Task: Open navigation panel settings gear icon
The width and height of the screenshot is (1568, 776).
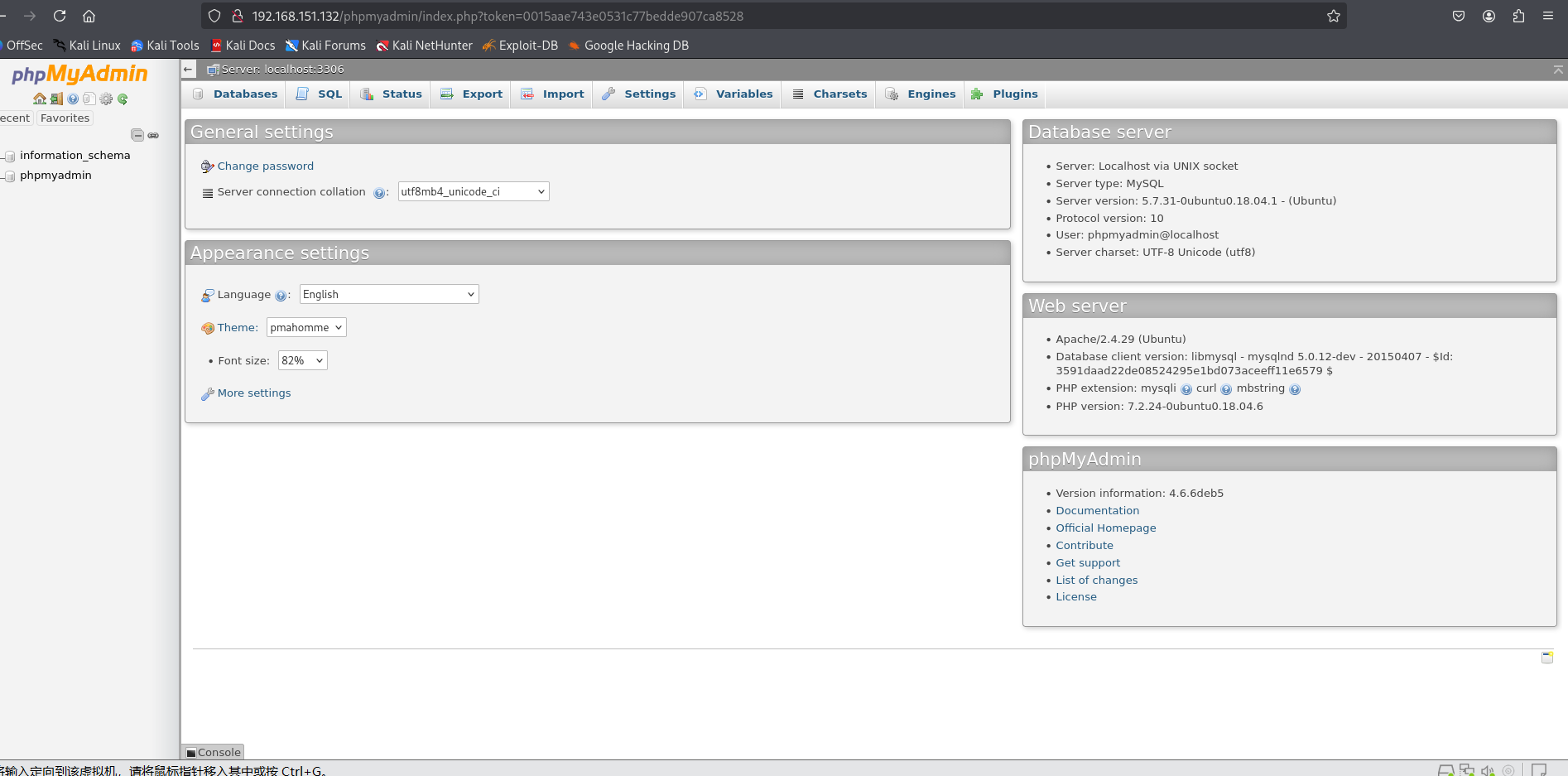Action: pyautogui.click(x=106, y=99)
